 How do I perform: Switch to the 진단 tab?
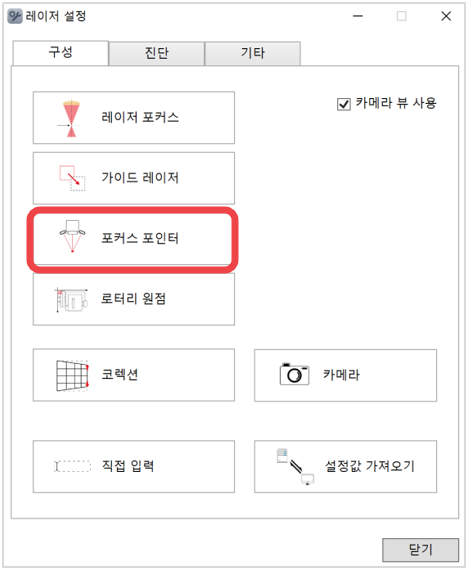click(x=157, y=53)
